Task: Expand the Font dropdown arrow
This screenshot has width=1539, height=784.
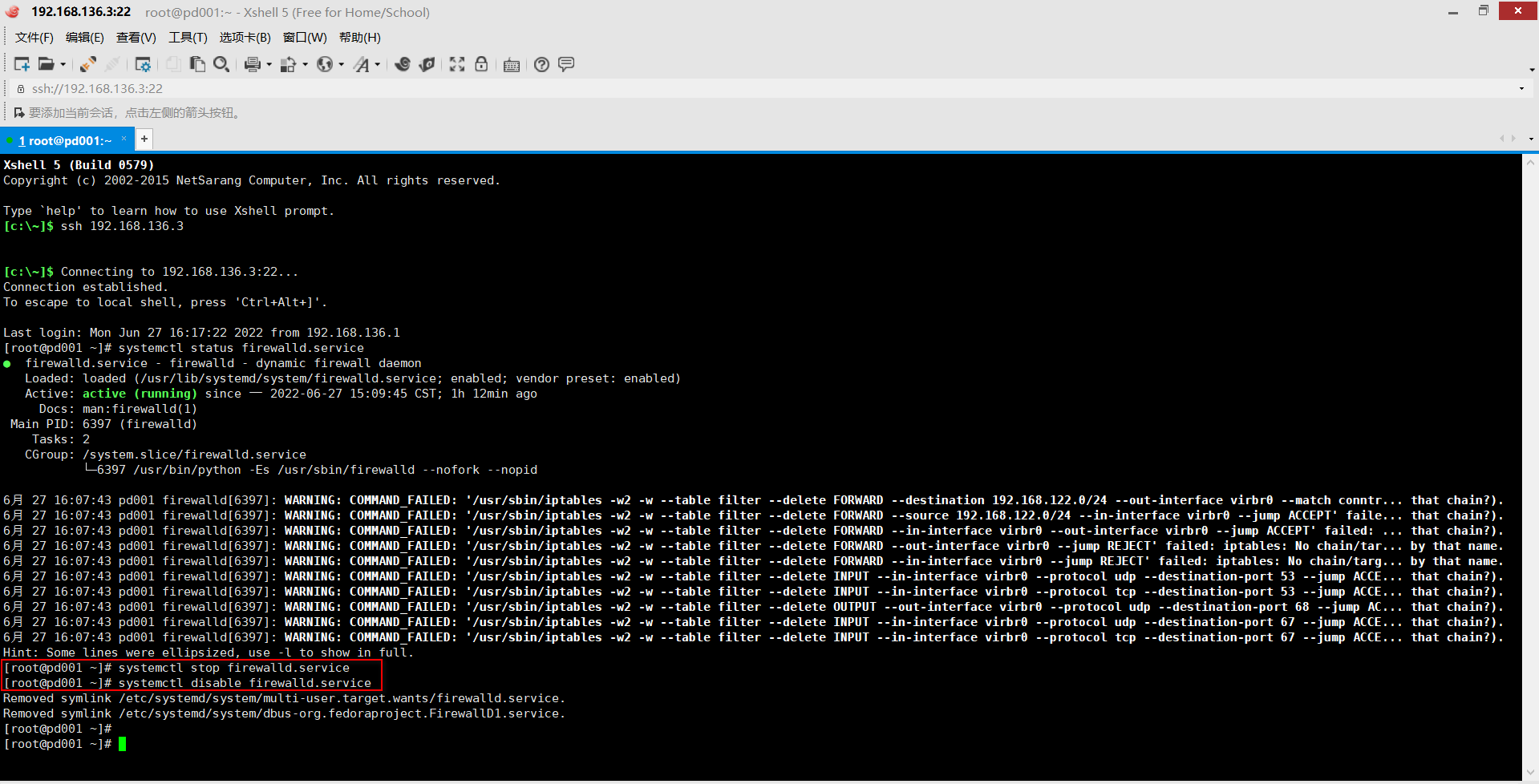Action: pyautogui.click(x=377, y=65)
